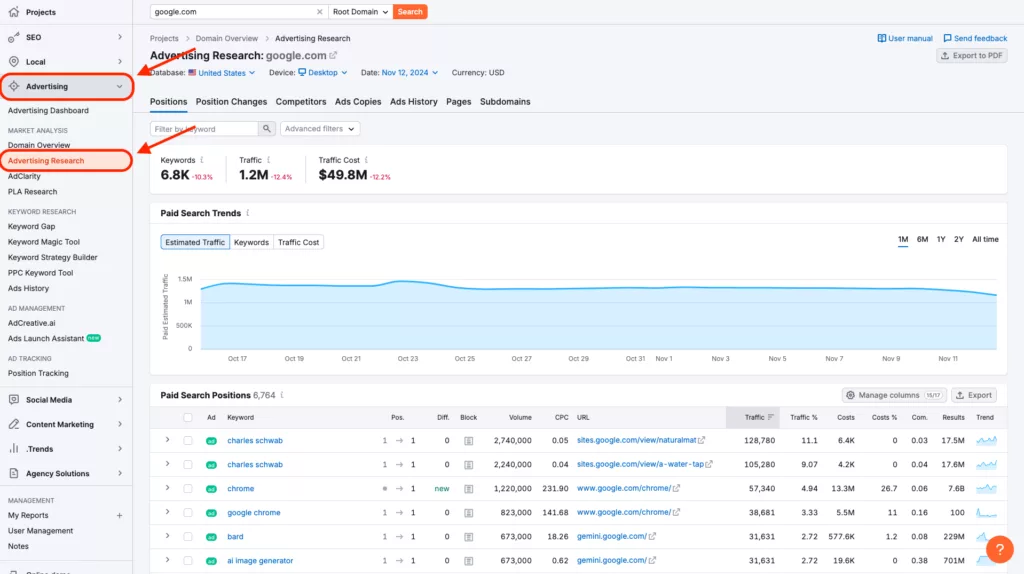
Task: Click the Export button above the table
Action: (974, 395)
